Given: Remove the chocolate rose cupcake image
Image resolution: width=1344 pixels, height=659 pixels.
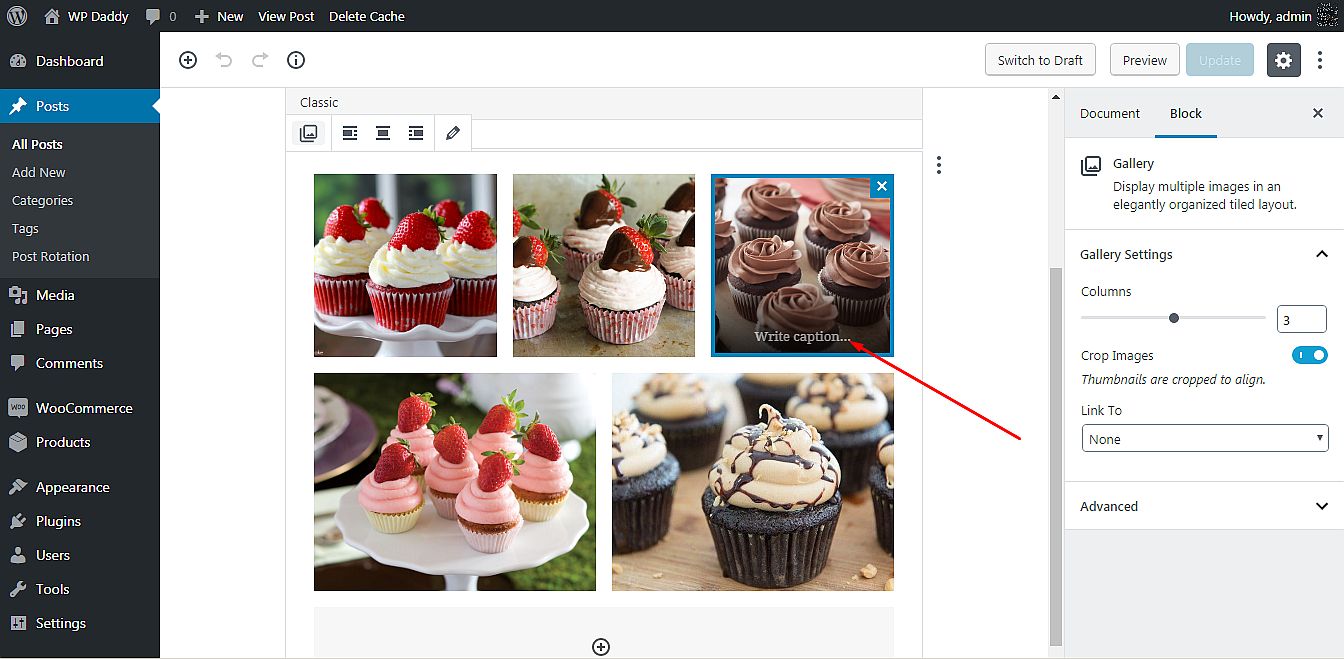Looking at the screenshot, I should [x=881, y=186].
